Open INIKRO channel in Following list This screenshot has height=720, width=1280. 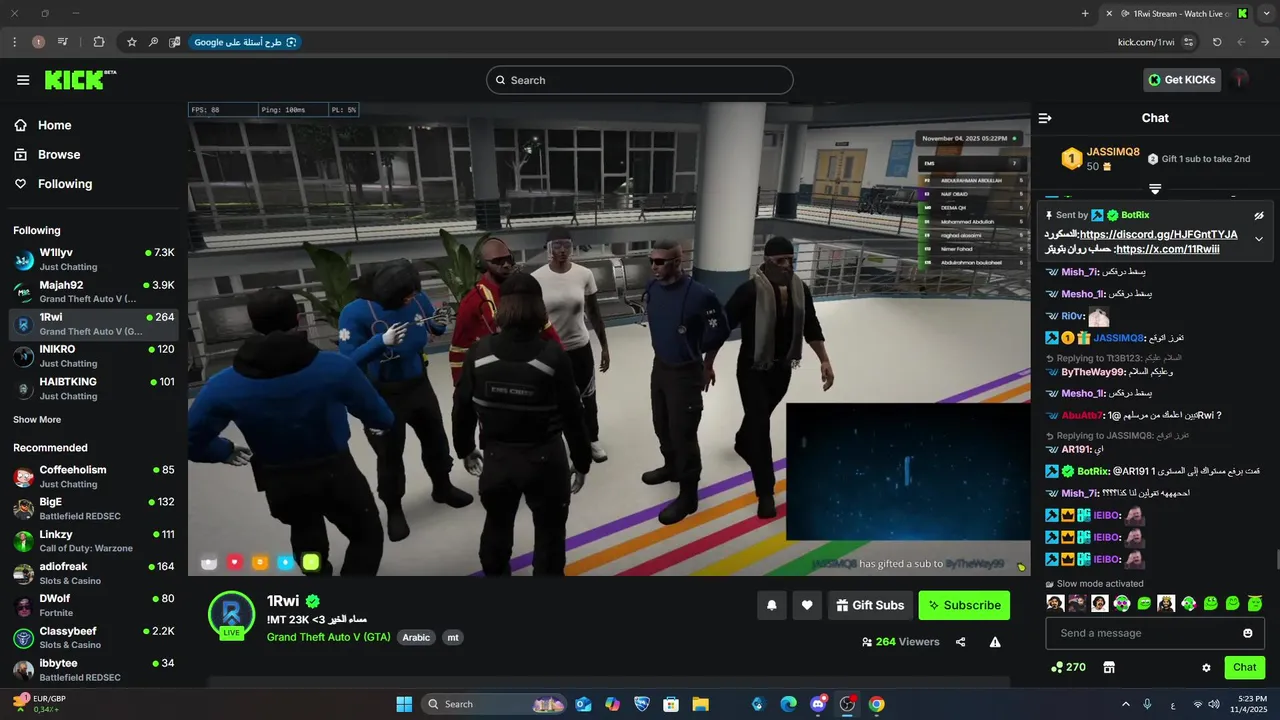click(x=94, y=355)
